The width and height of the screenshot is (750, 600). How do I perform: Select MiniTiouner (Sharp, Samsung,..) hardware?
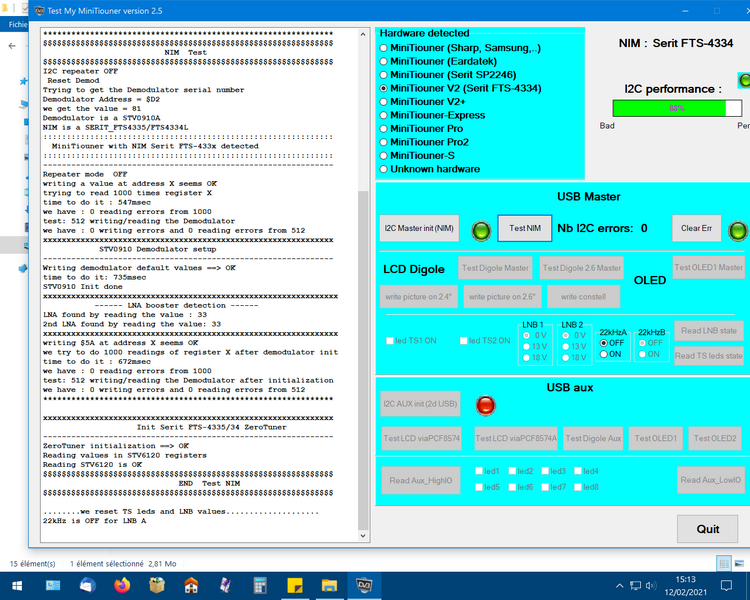pyautogui.click(x=383, y=48)
